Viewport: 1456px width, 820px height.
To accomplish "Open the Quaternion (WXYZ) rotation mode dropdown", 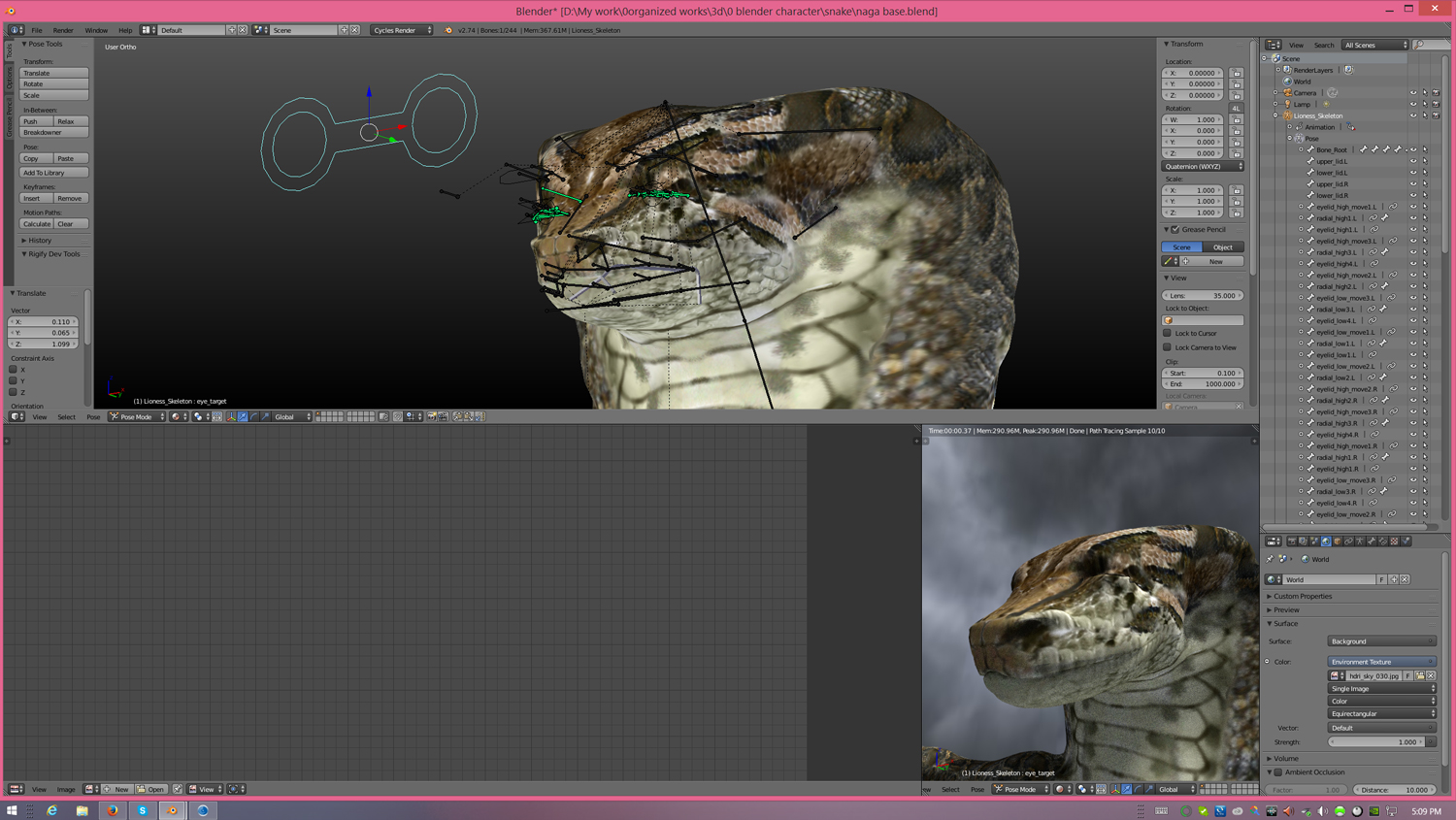I will pos(1203,166).
